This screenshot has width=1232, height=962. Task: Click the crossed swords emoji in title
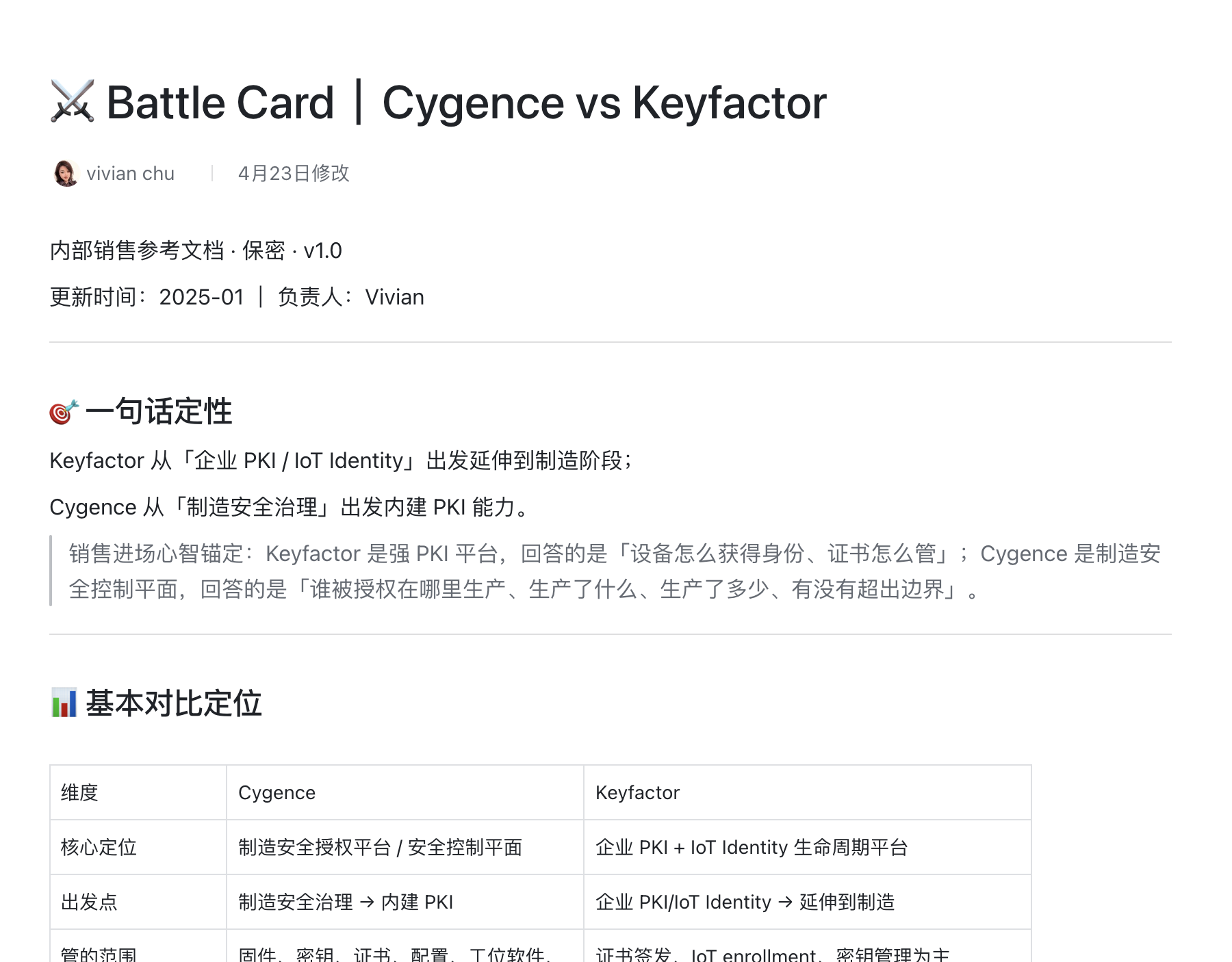pyautogui.click(x=72, y=102)
